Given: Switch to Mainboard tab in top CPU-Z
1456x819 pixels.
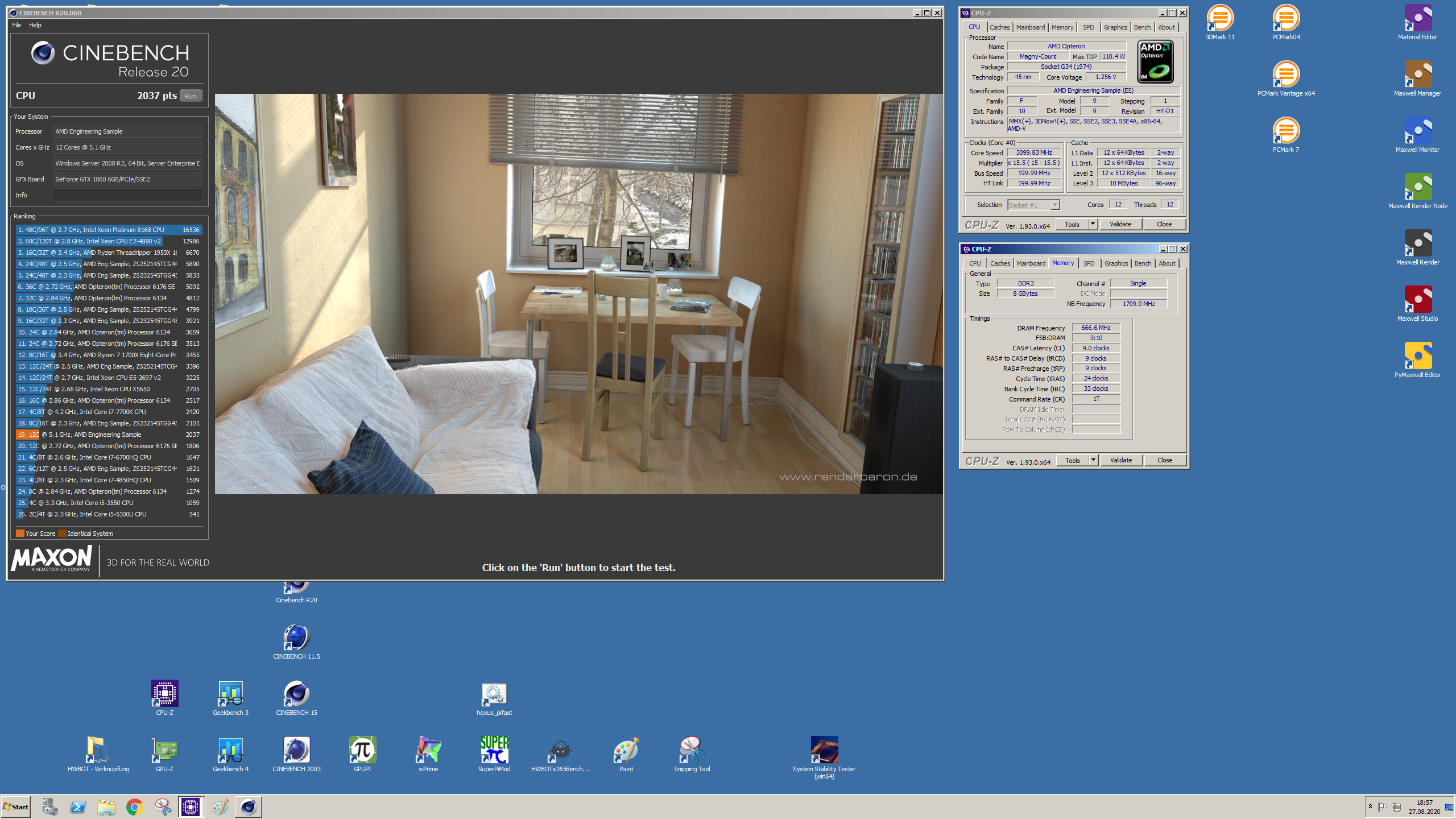Looking at the screenshot, I should point(1031,27).
